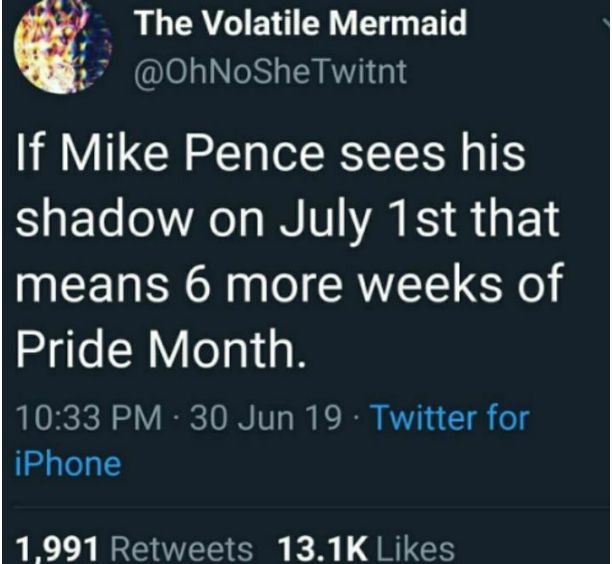Open the Likes label list

coord(416,550)
